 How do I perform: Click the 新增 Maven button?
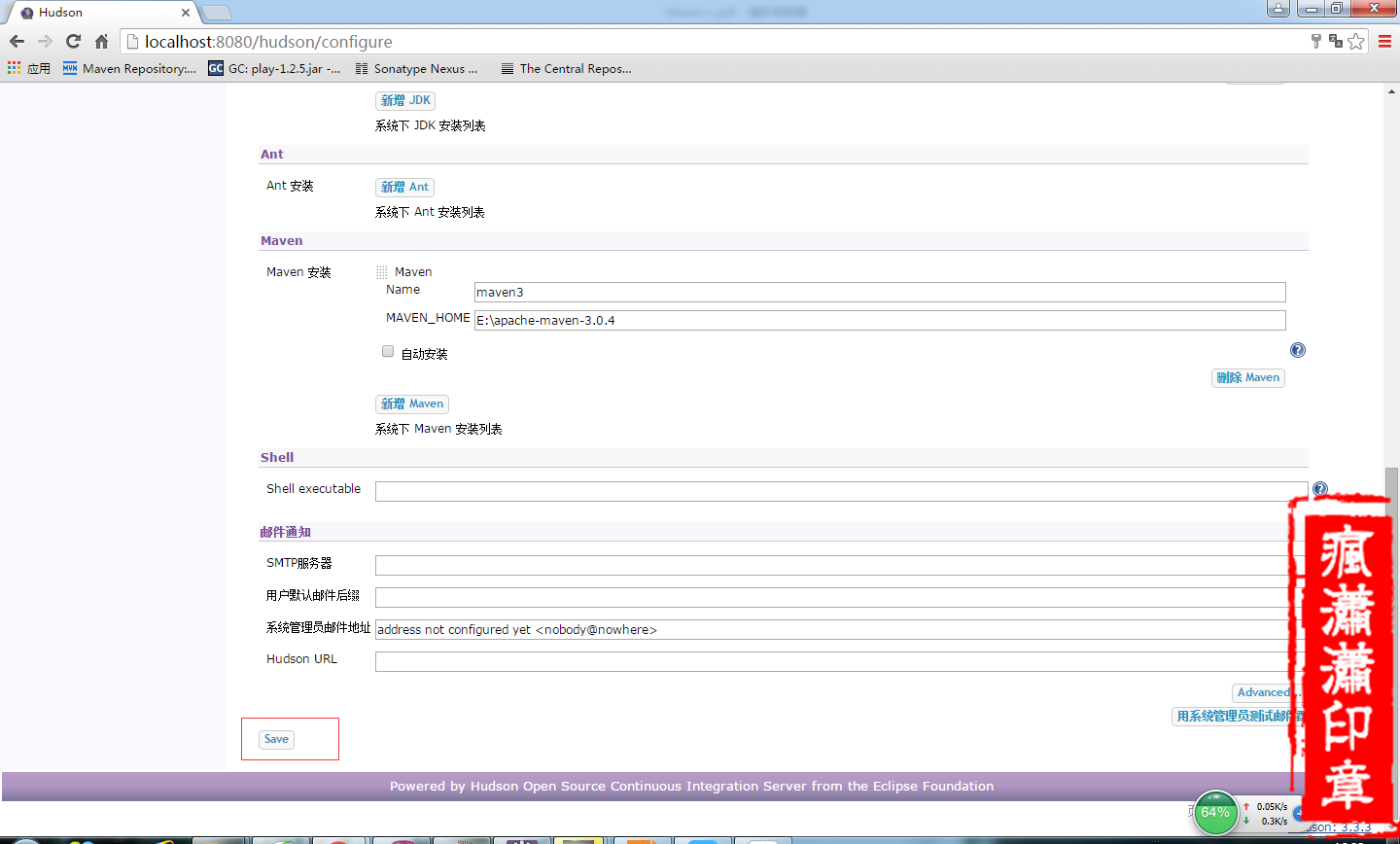412,404
